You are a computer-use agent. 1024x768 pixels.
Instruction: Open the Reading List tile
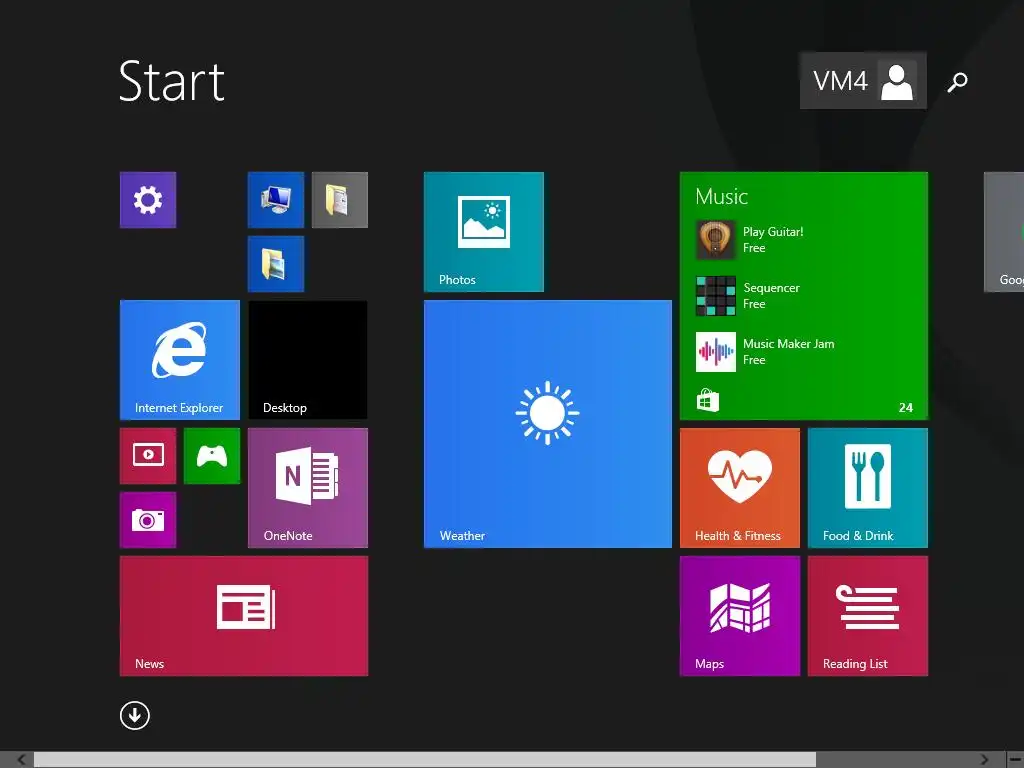(867, 616)
